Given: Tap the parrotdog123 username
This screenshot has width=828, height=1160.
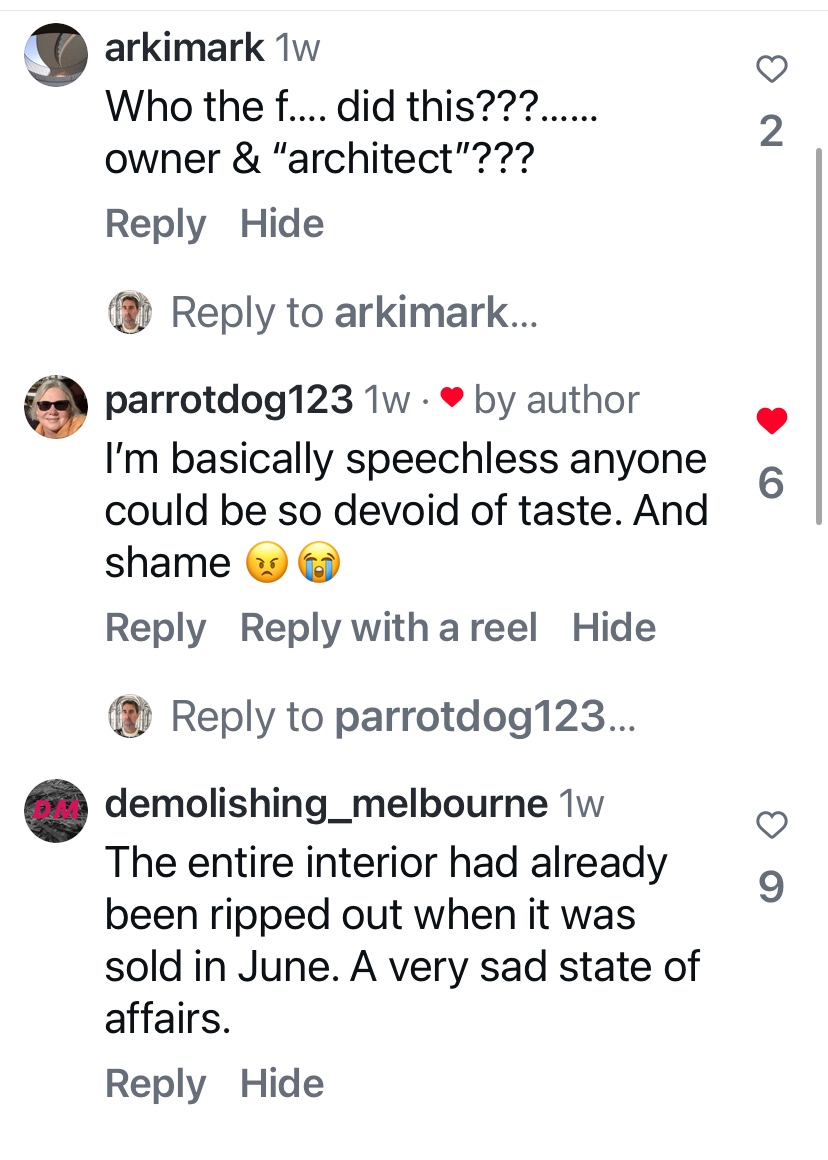Looking at the screenshot, I should pyautogui.click(x=229, y=400).
